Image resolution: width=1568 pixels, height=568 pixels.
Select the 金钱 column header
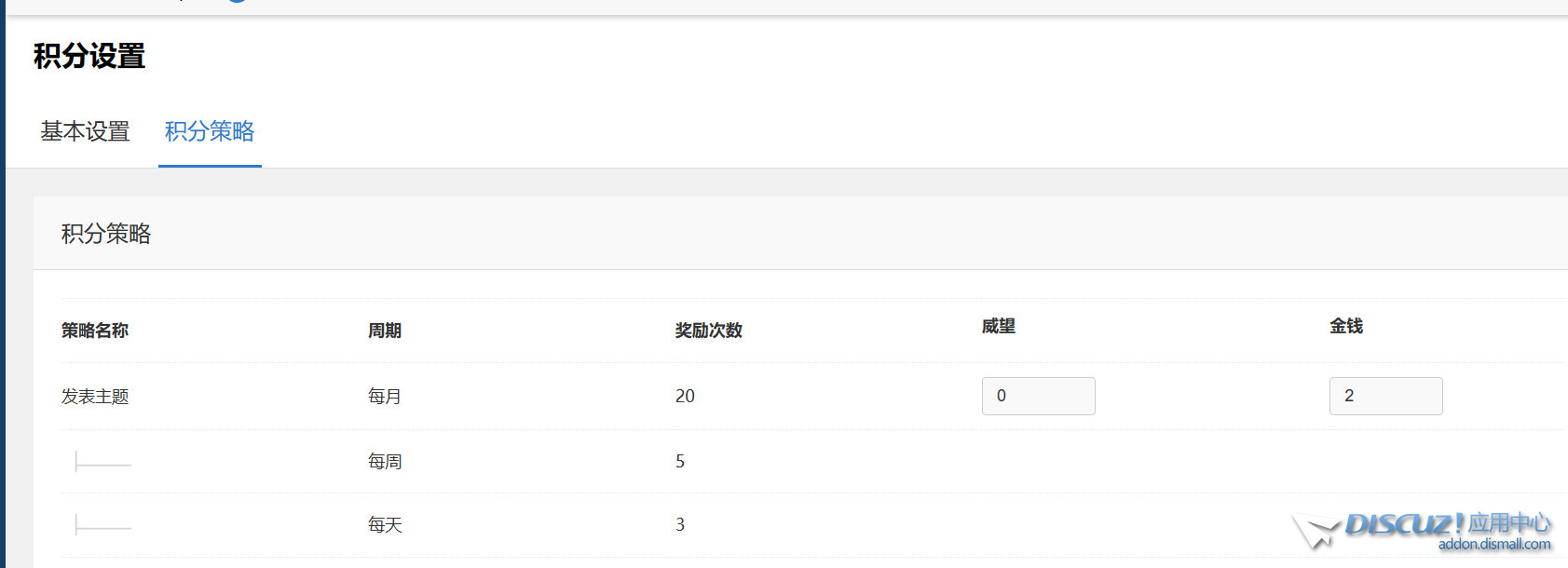(1345, 326)
